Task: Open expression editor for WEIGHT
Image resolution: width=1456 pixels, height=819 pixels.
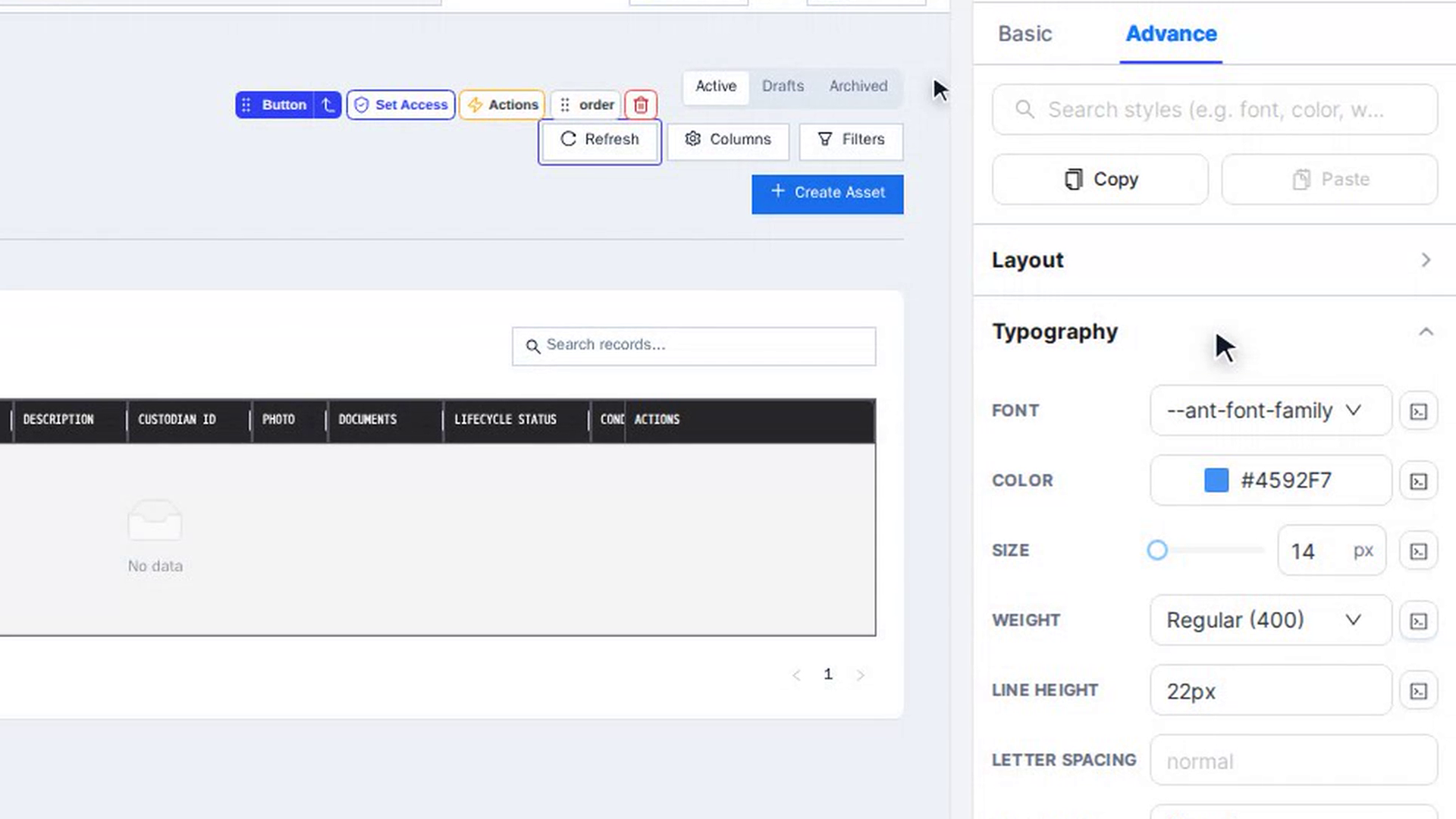Action: [x=1418, y=620]
